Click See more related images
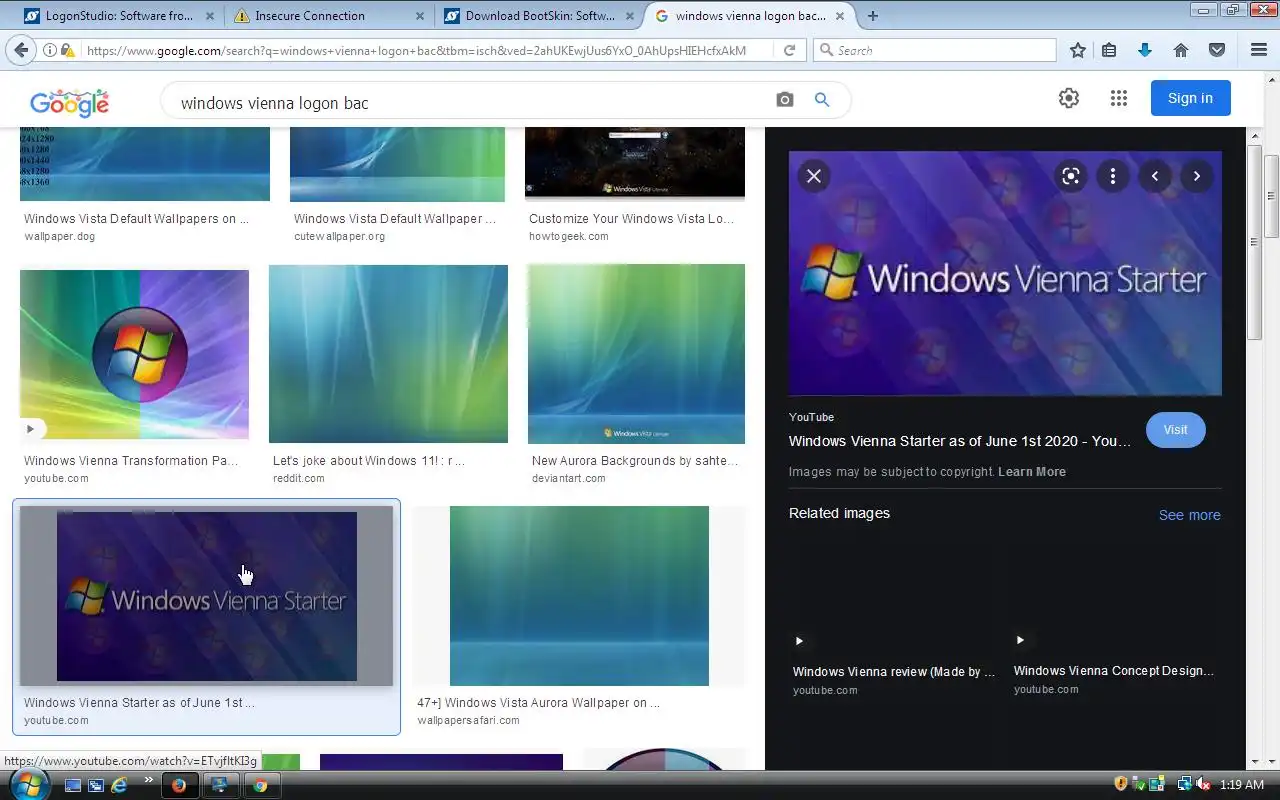Image resolution: width=1280 pixels, height=800 pixels. (x=1189, y=515)
